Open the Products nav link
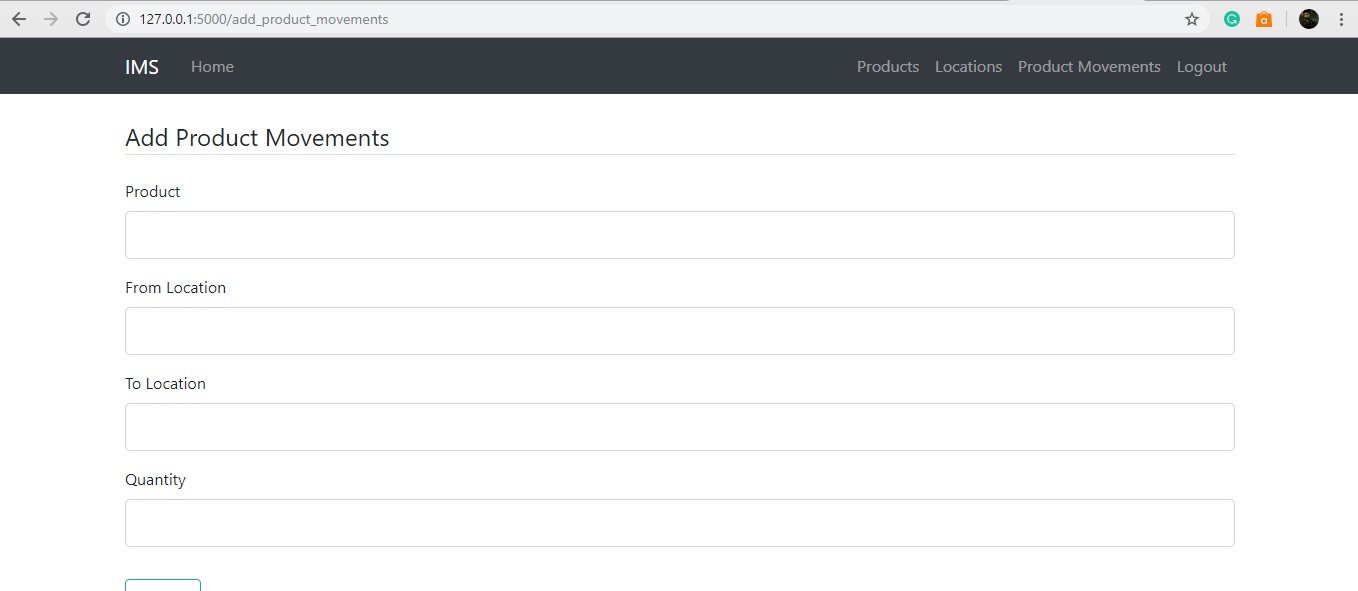 888,67
